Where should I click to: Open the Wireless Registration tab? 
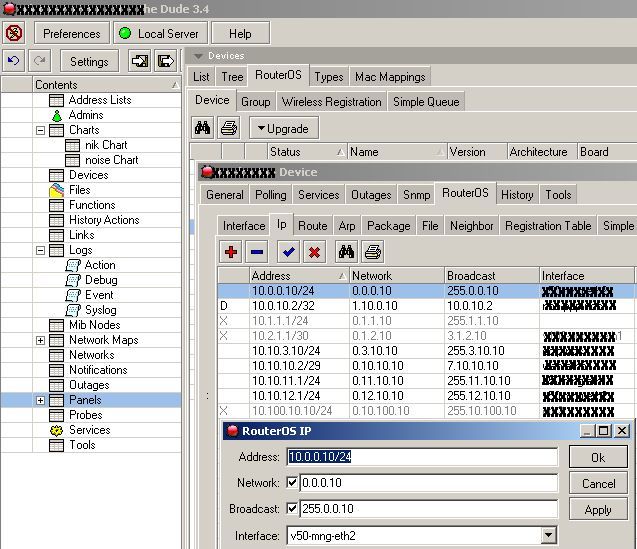(332, 102)
